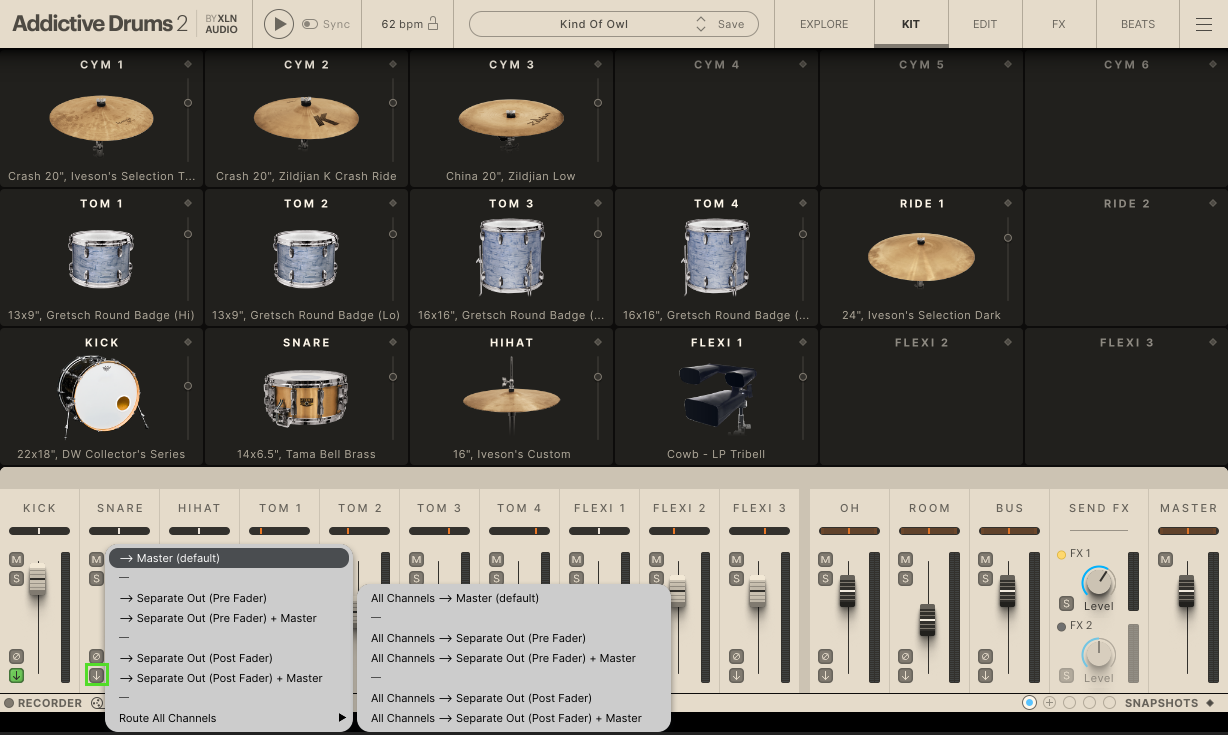The image size is (1228, 735).
Task: Solo the KICK channel
Action: click(x=16, y=578)
